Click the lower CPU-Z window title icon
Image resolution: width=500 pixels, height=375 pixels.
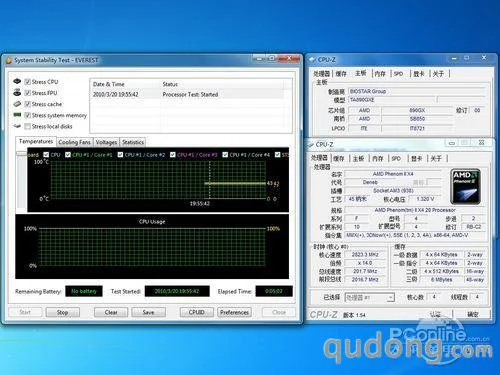tap(311, 144)
